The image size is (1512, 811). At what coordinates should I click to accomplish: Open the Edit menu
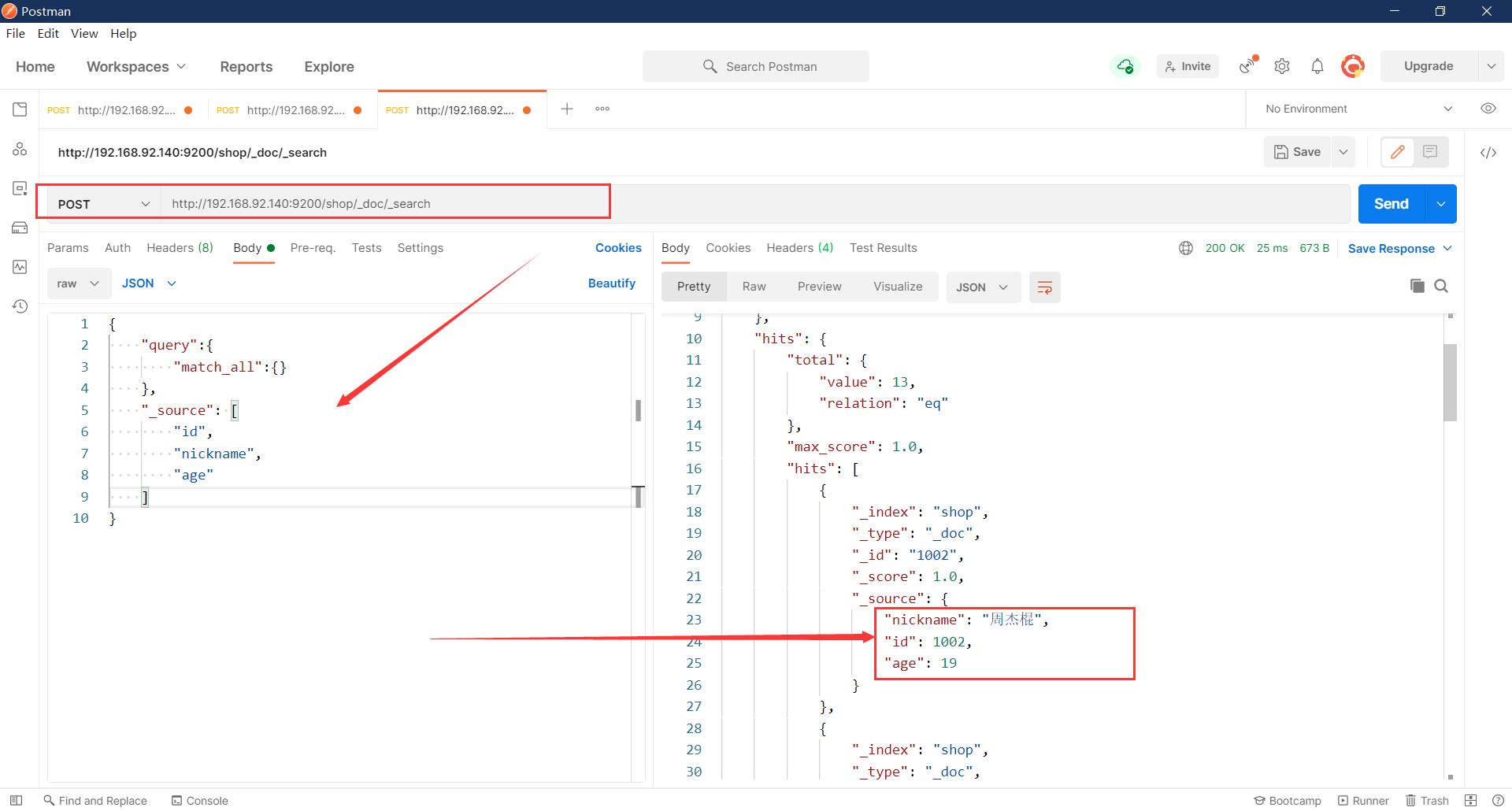click(x=48, y=33)
